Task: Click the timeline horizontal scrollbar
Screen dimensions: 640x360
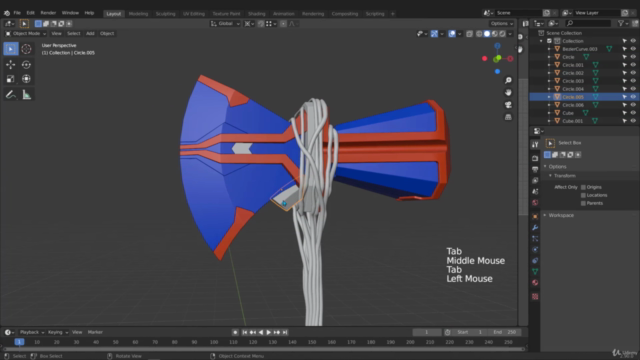Action: click(264, 349)
